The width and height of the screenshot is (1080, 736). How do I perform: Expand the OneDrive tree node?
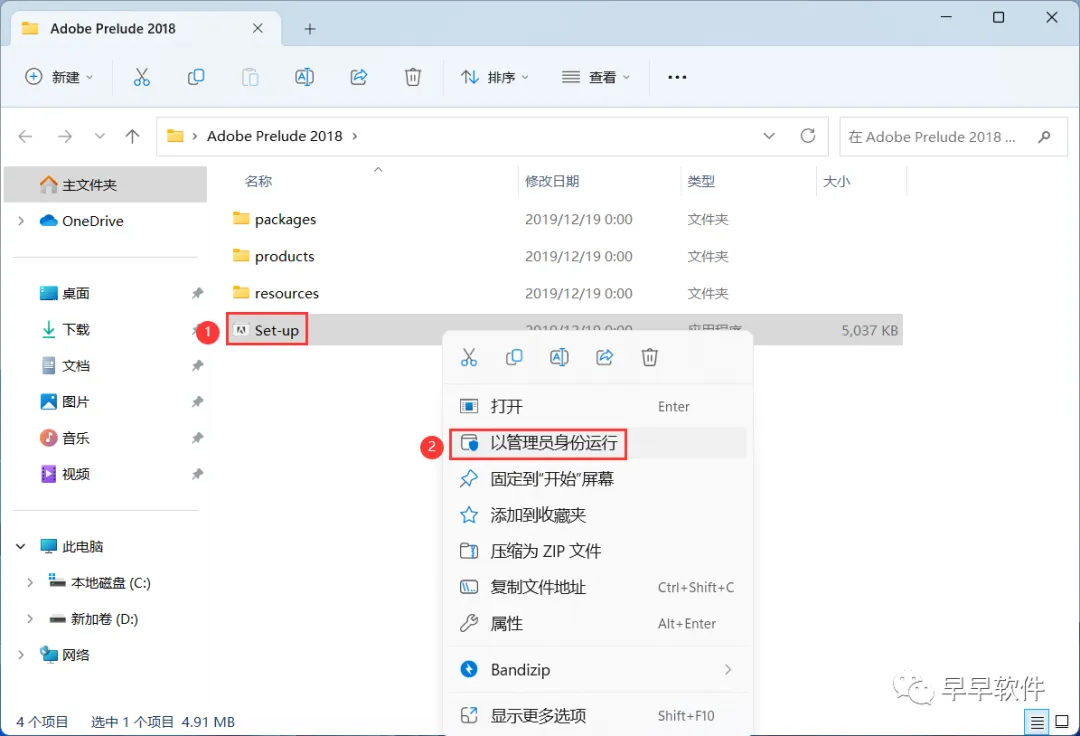point(21,221)
